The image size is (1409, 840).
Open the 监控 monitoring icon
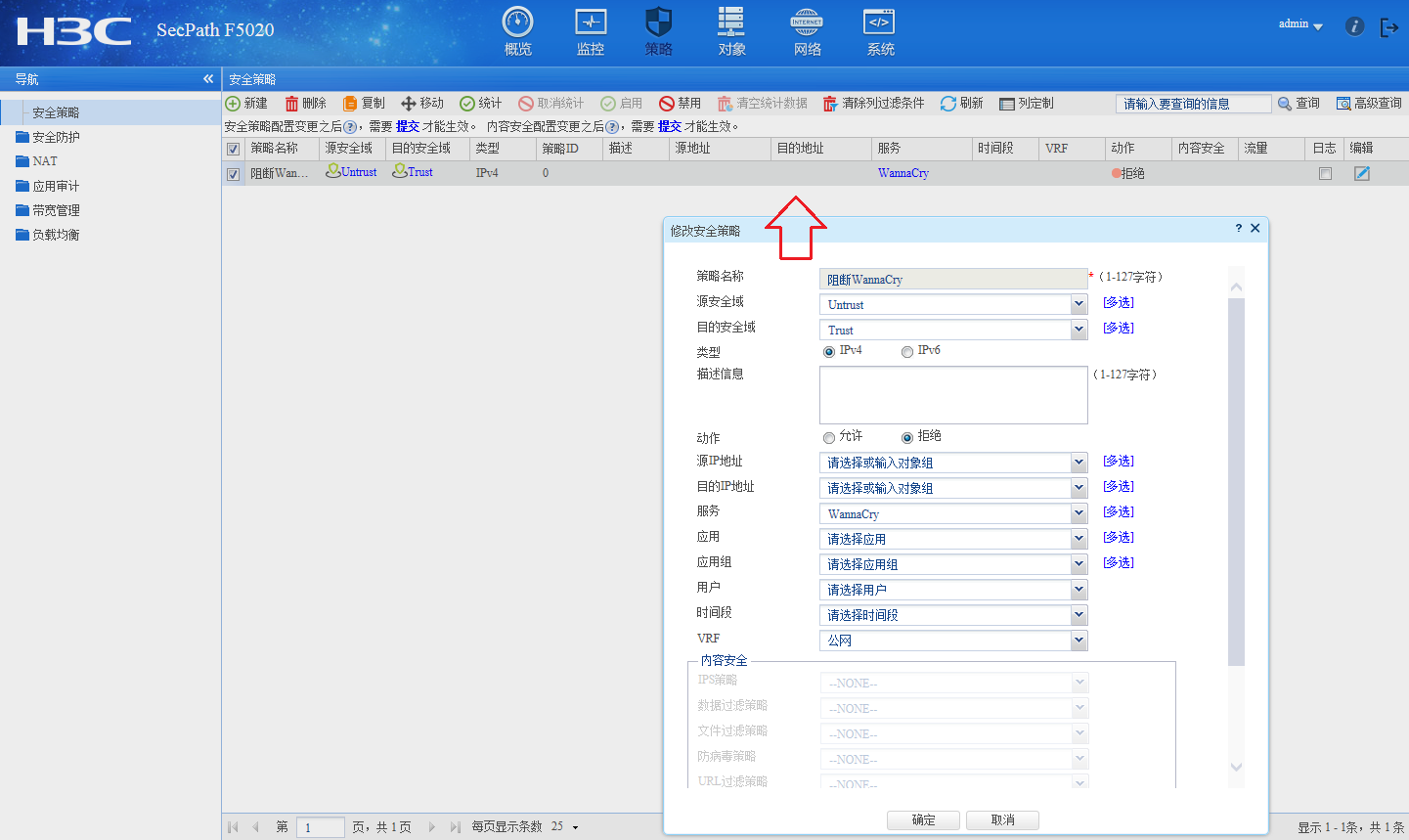click(x=591, y=22)
